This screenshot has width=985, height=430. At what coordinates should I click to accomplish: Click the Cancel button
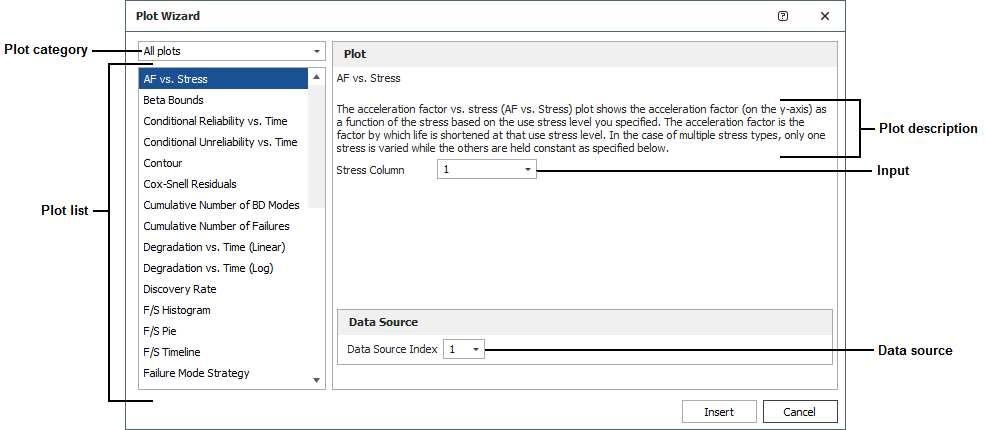coord(799,412)
